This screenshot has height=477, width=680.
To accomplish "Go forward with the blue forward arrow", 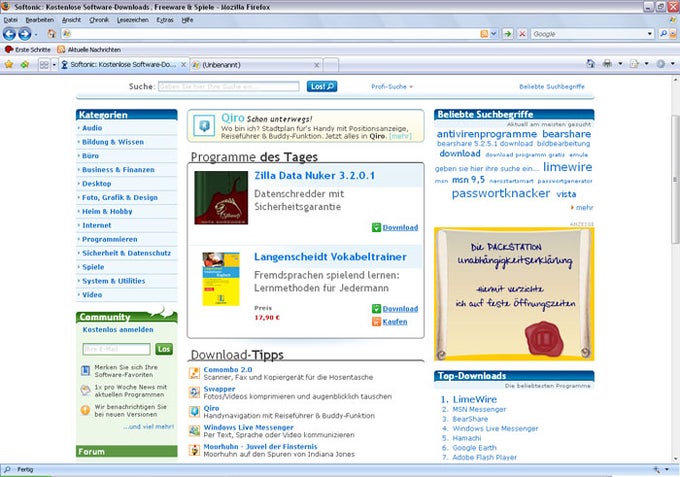I will (25, 34).
